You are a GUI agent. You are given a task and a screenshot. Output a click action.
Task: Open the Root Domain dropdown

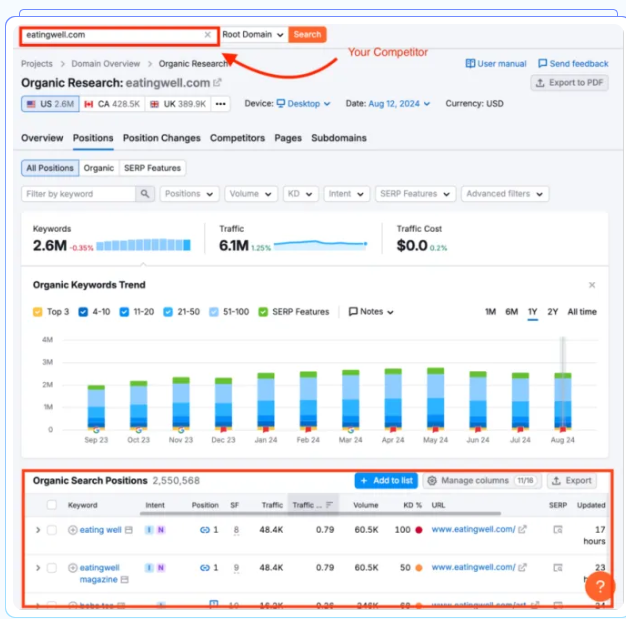[x=253, y=35]
